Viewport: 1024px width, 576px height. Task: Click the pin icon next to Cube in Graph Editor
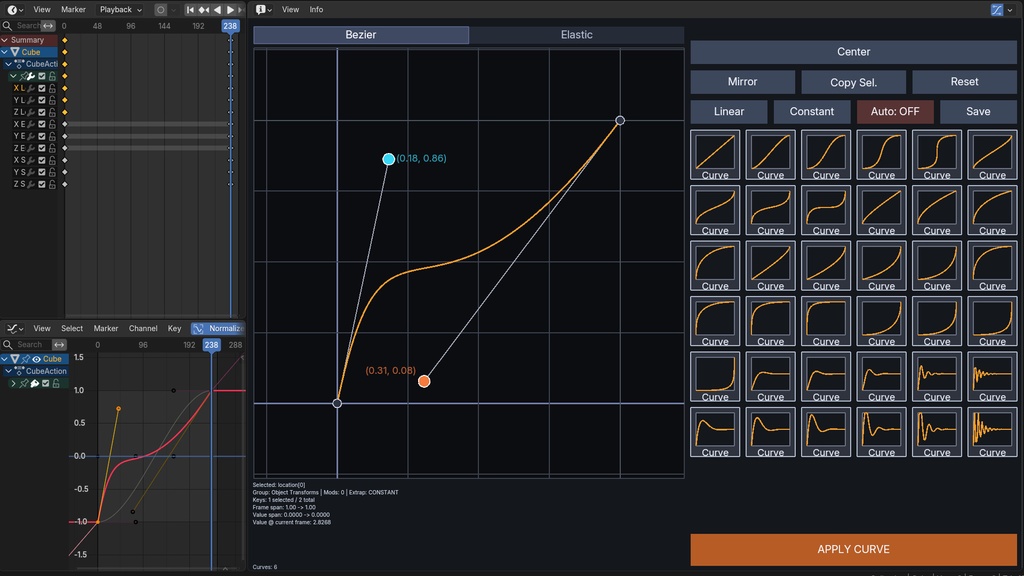pyautogui.click(x=24, y=358)
